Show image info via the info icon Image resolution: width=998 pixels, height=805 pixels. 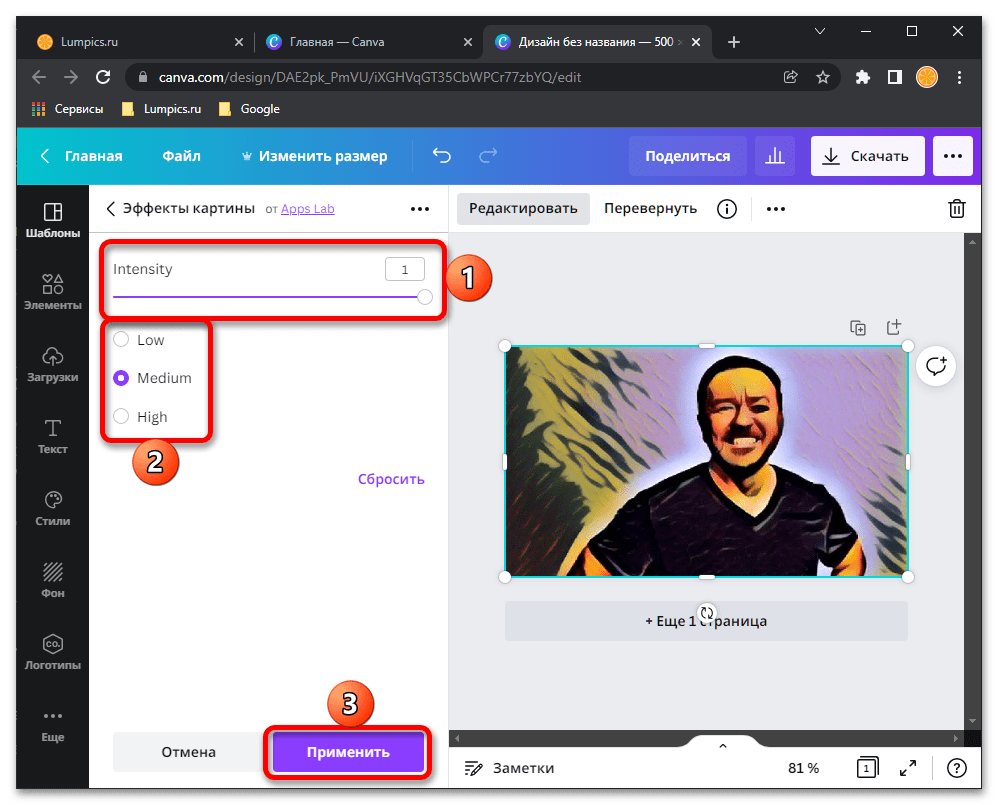(x=727, y=209)
